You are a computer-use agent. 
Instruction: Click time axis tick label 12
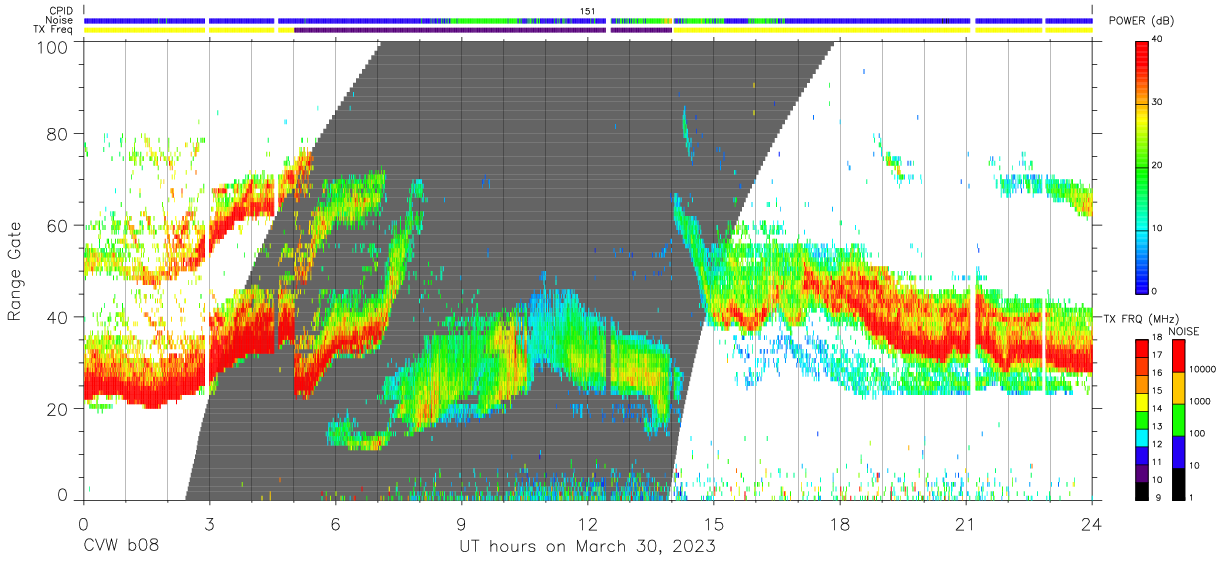(x=587, y=525)
